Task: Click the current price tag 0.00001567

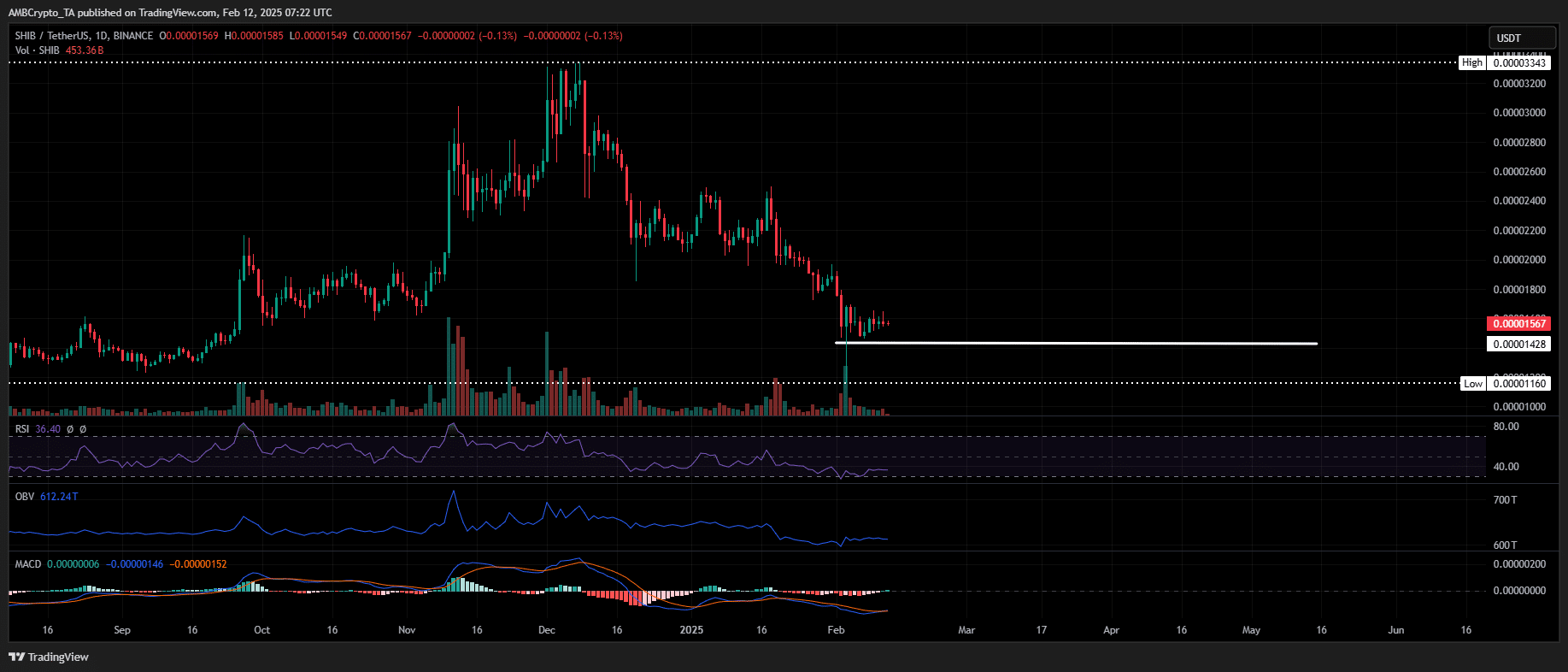Action: pos(1518,323)
